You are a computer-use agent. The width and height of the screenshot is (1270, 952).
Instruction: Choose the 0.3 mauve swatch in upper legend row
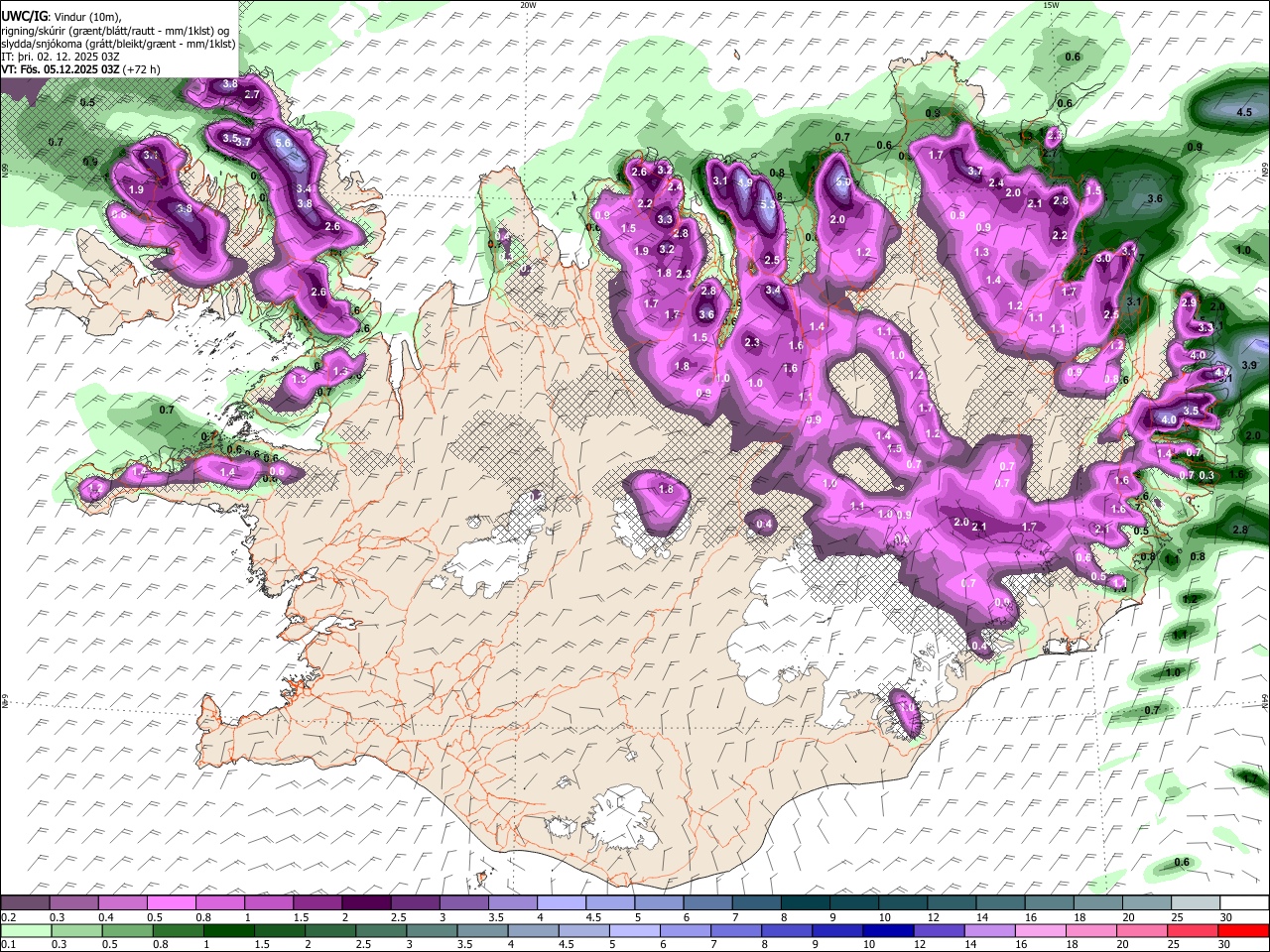click(x=73, y=903)
